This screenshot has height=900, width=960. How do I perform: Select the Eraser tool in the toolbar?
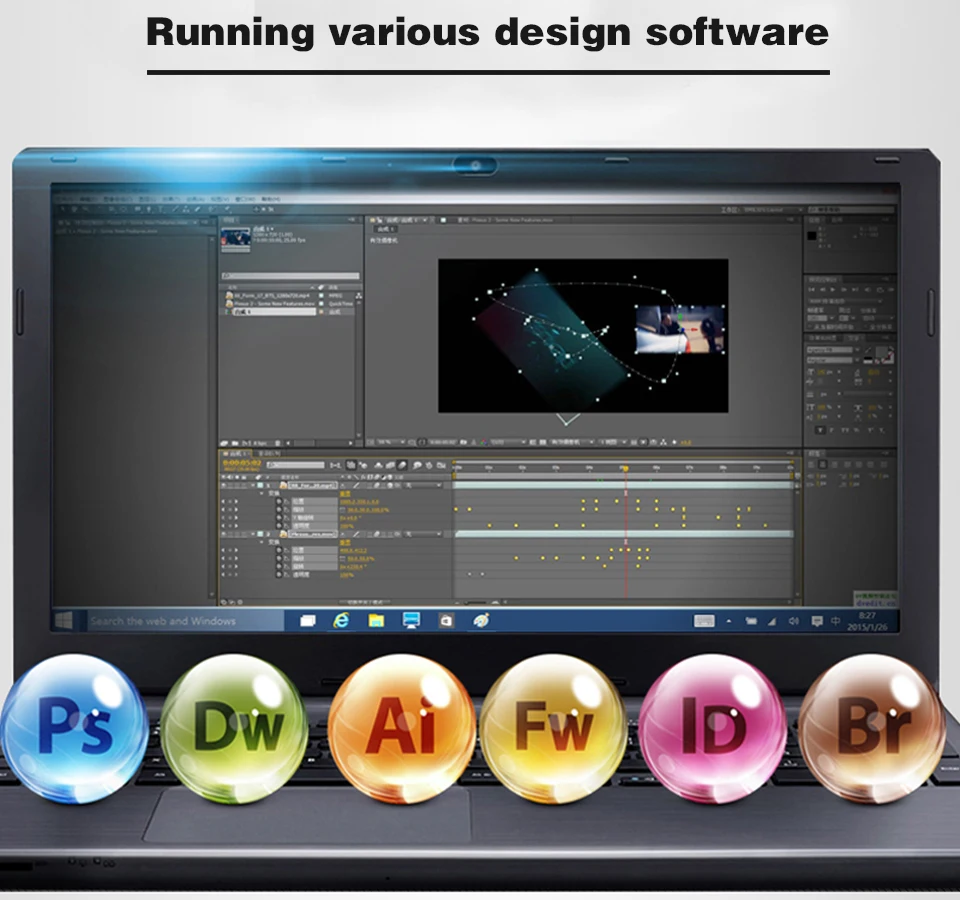click(x=198, y=209)
